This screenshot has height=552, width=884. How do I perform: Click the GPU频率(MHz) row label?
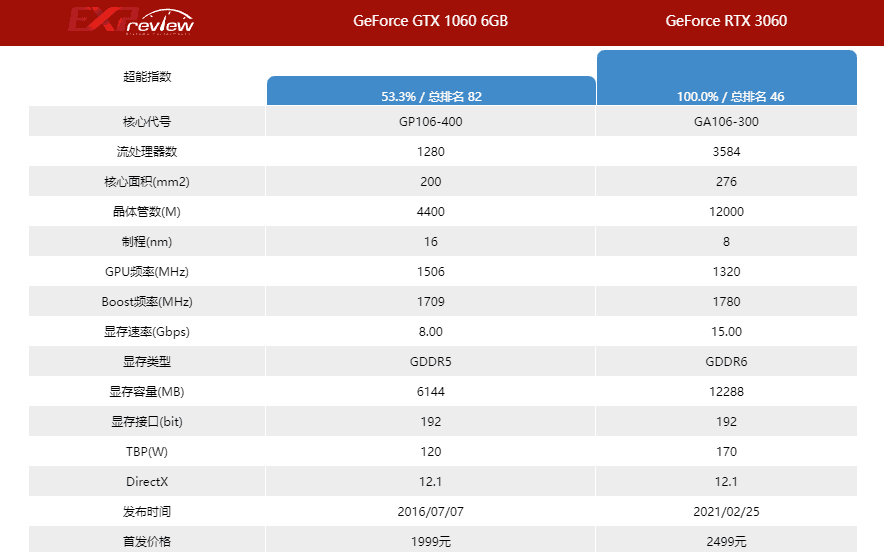tap(147, 271)
